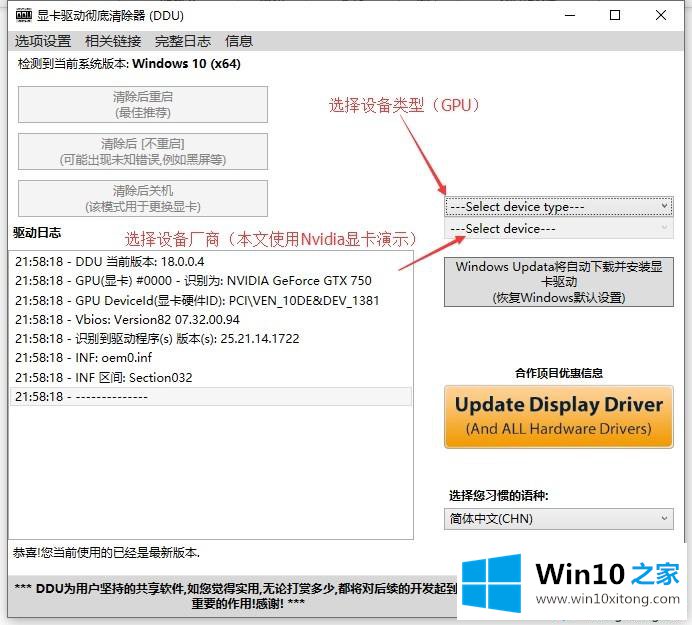Viewport: 692px width, 625px height.
Task: Select log line INF 区间: Section032
Action: tap(211, 377)
